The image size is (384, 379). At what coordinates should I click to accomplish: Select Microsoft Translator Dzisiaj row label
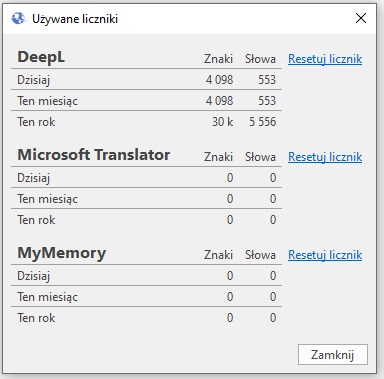pyautogui.click(x=34, y=178)
